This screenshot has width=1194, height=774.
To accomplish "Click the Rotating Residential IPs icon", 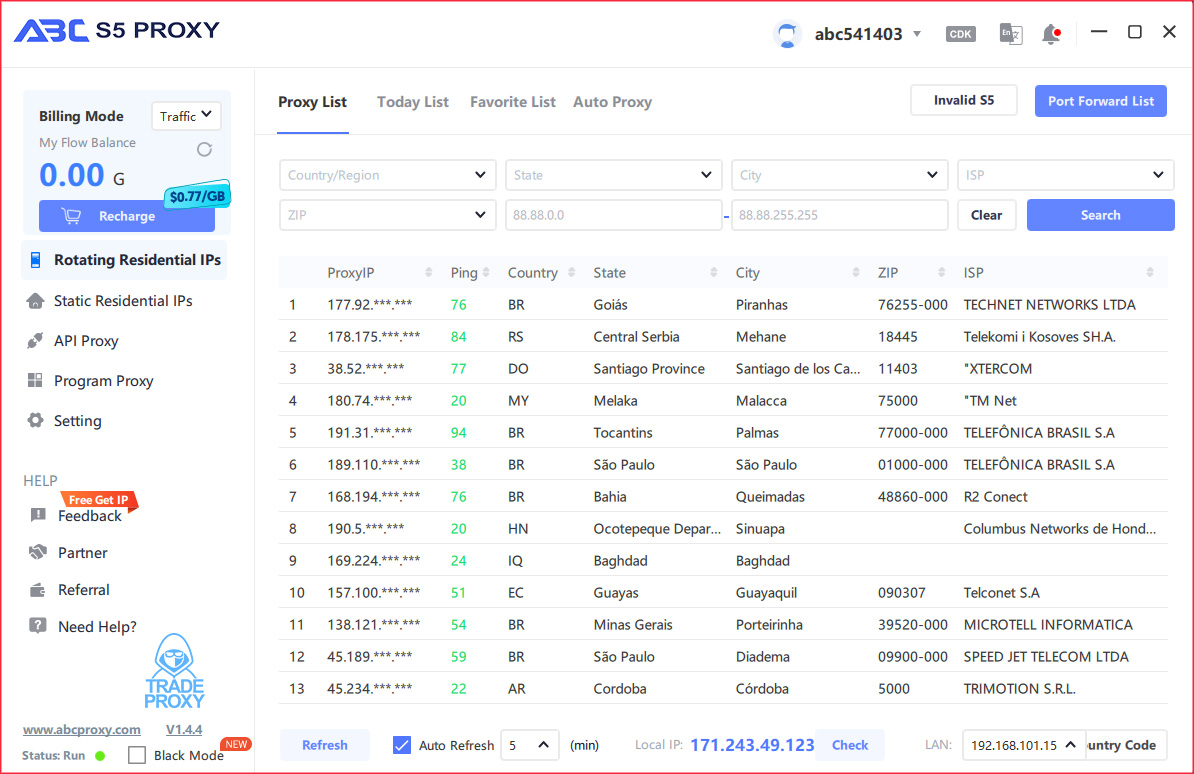I will pyautogui.click(x=35, y=260).
